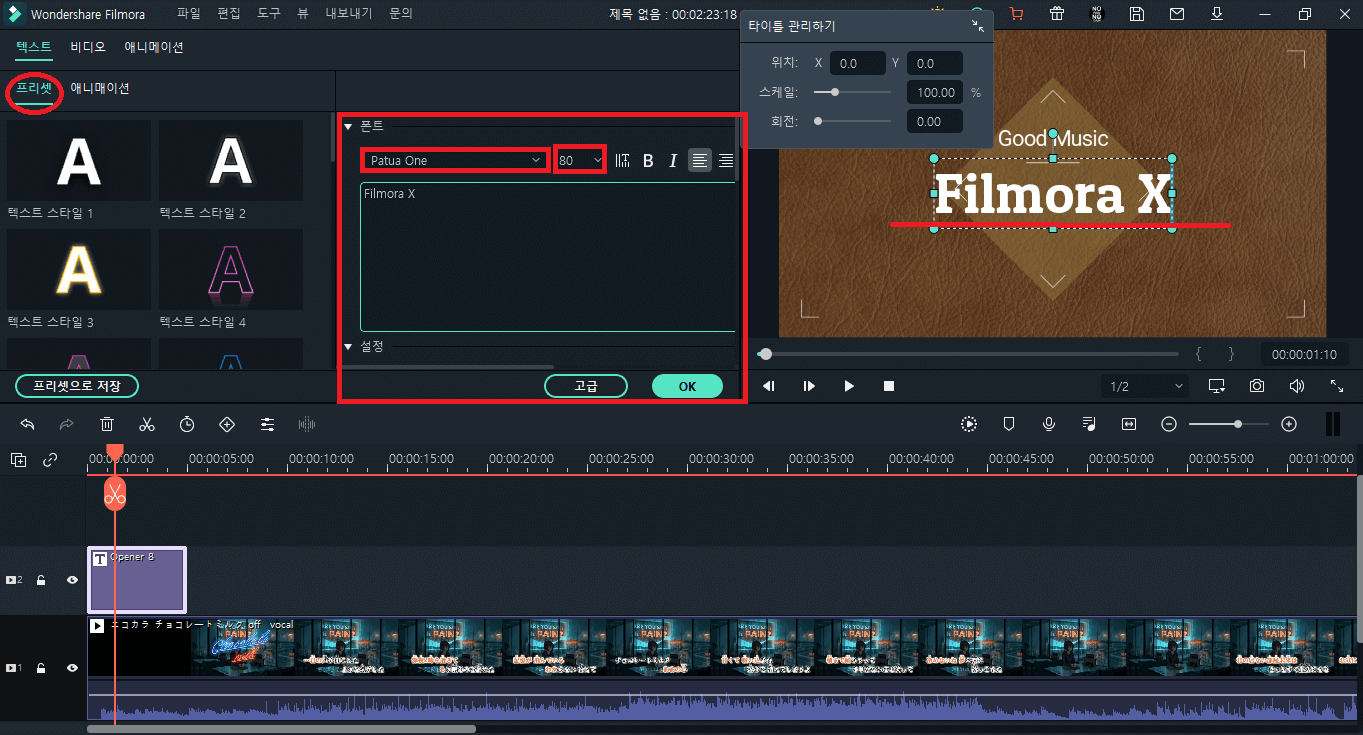Open the text spacing icon
This screenshot has height=735, width=1363.
tap(623, 161)
